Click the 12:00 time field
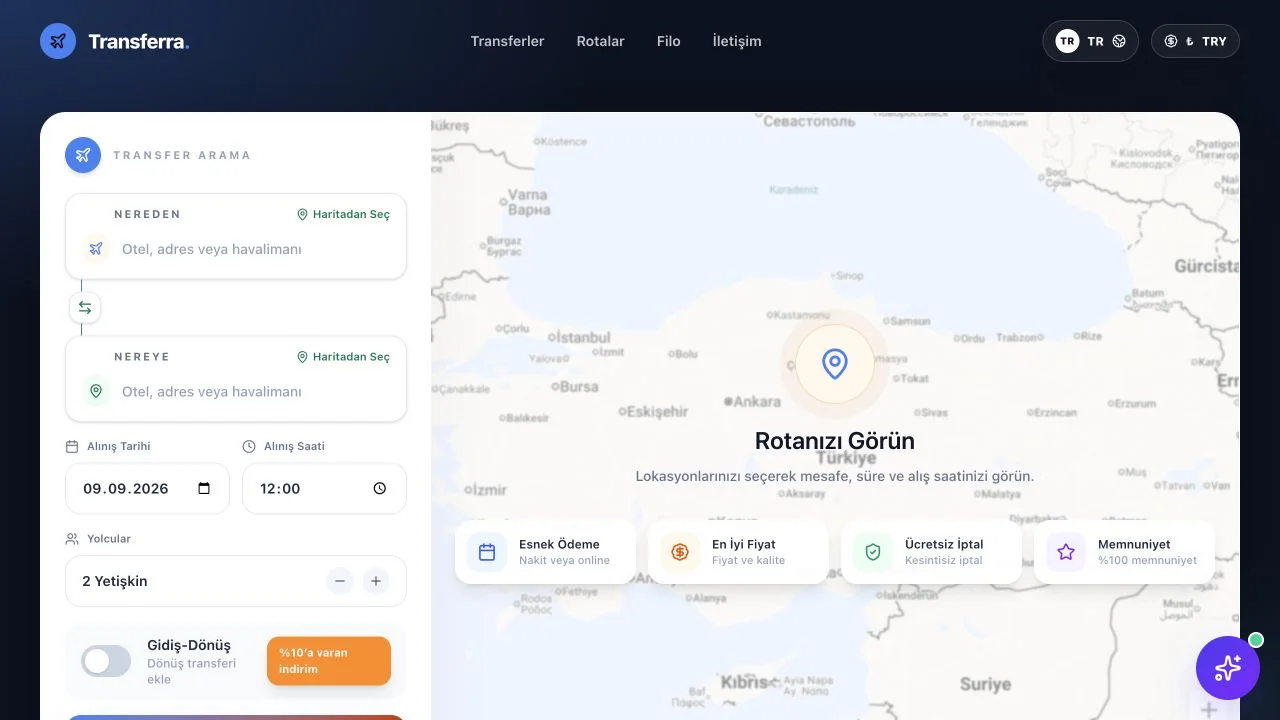Screen dimensions: 1280x720 [x=324, y=488]
